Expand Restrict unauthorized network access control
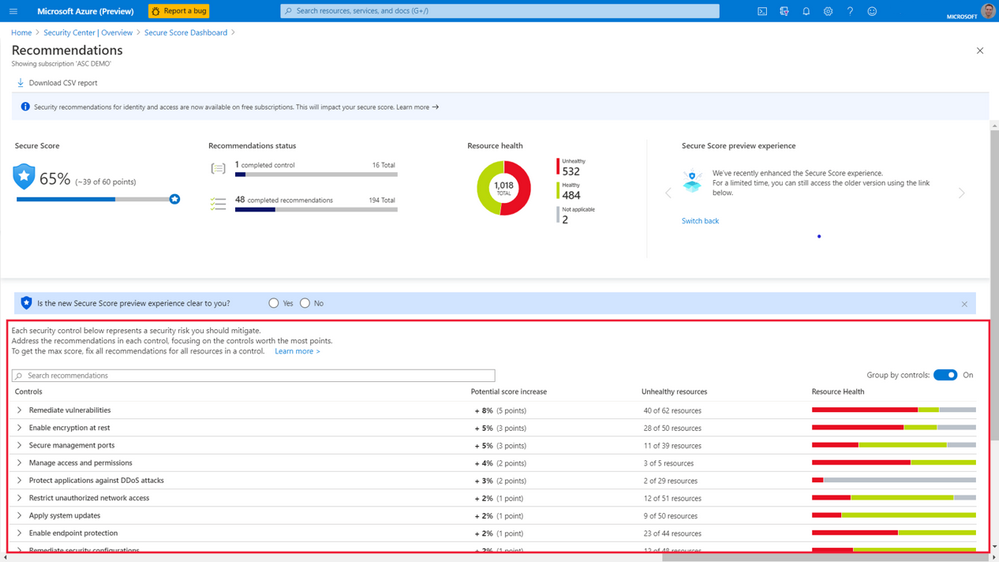The height and width of the screenshot is (562, 999). (19, 498)
